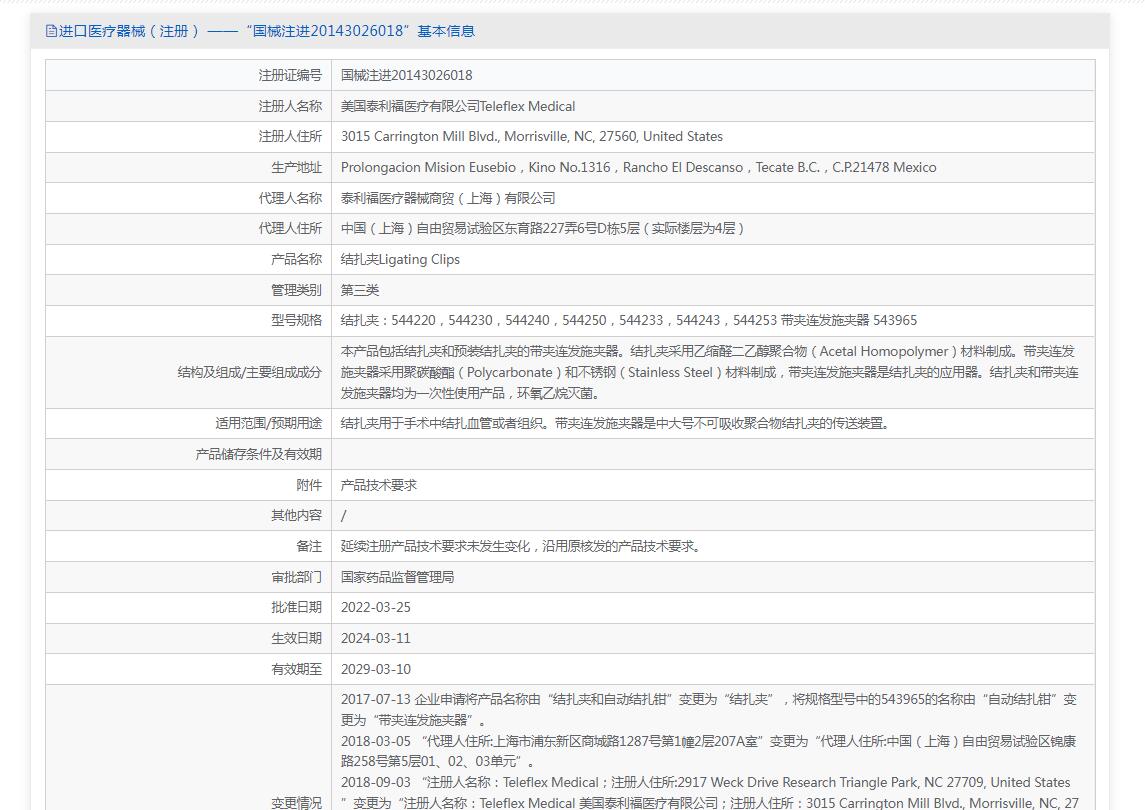
Task: Click the product name 结扎夹Ligating Clips
Action: [x=400, y=259]
